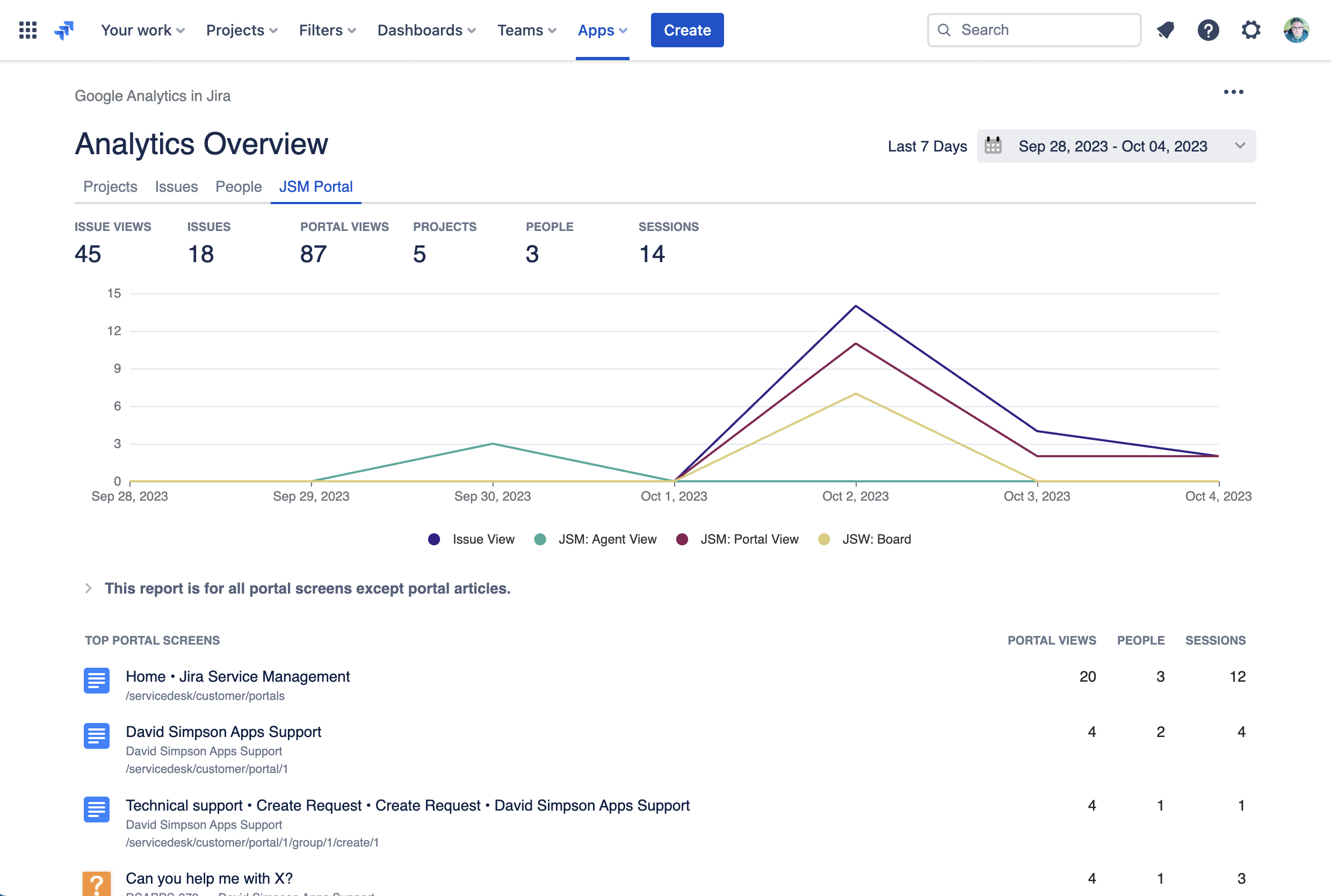Open the Dashboards dropdown menu
The height and width of the screenshot is (896, 1331).
426,30
